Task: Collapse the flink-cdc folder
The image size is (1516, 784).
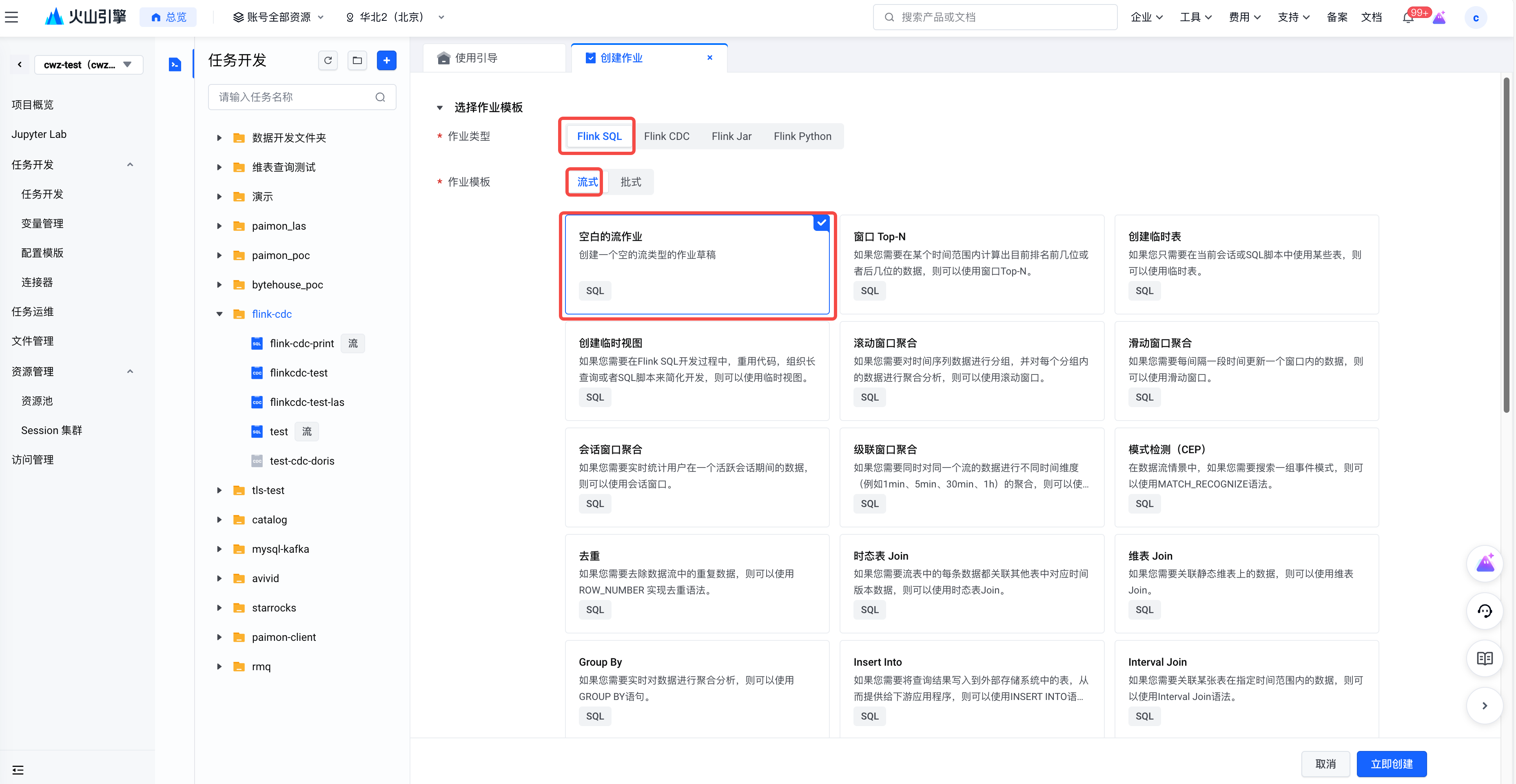Action: [x=219, y=314]
